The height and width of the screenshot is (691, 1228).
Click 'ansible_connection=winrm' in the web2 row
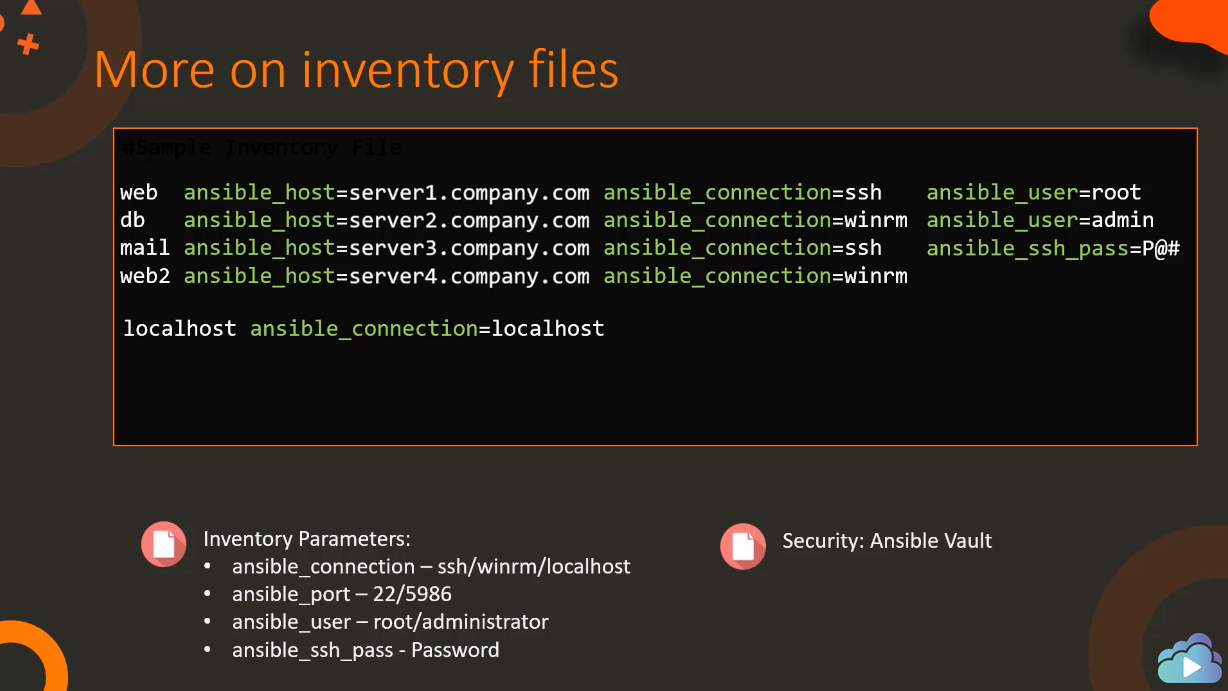click(x=756, y=277)
